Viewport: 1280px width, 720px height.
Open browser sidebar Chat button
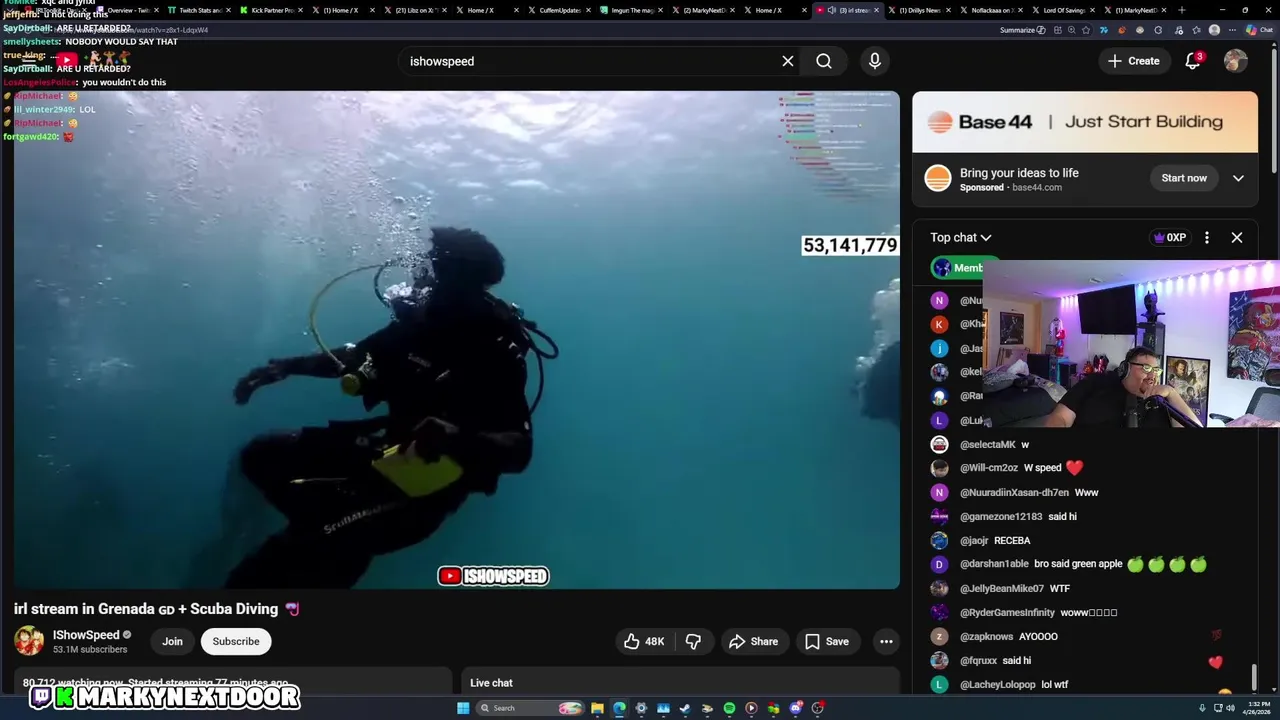click(1259, 30)
